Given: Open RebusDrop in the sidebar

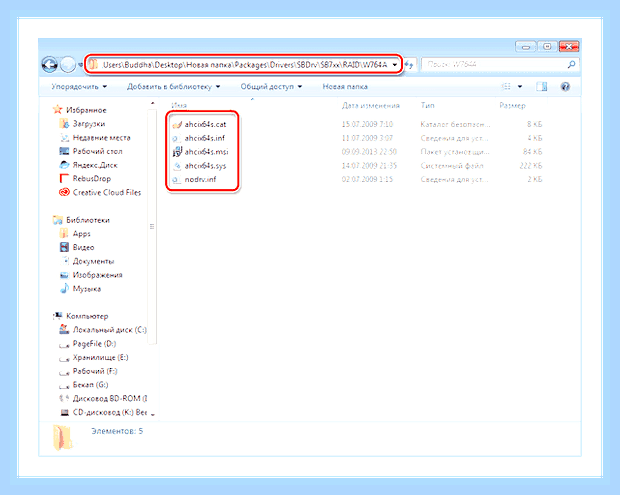Looking at the screenshot, I should [x=92, y=179].
